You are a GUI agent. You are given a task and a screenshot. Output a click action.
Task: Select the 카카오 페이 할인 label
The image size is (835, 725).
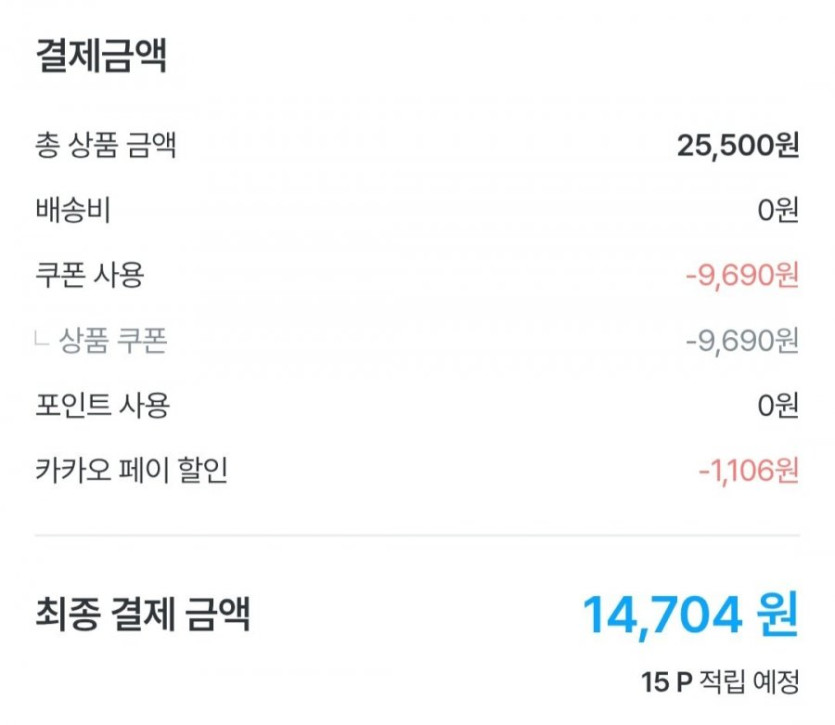(x=132, y=469)
